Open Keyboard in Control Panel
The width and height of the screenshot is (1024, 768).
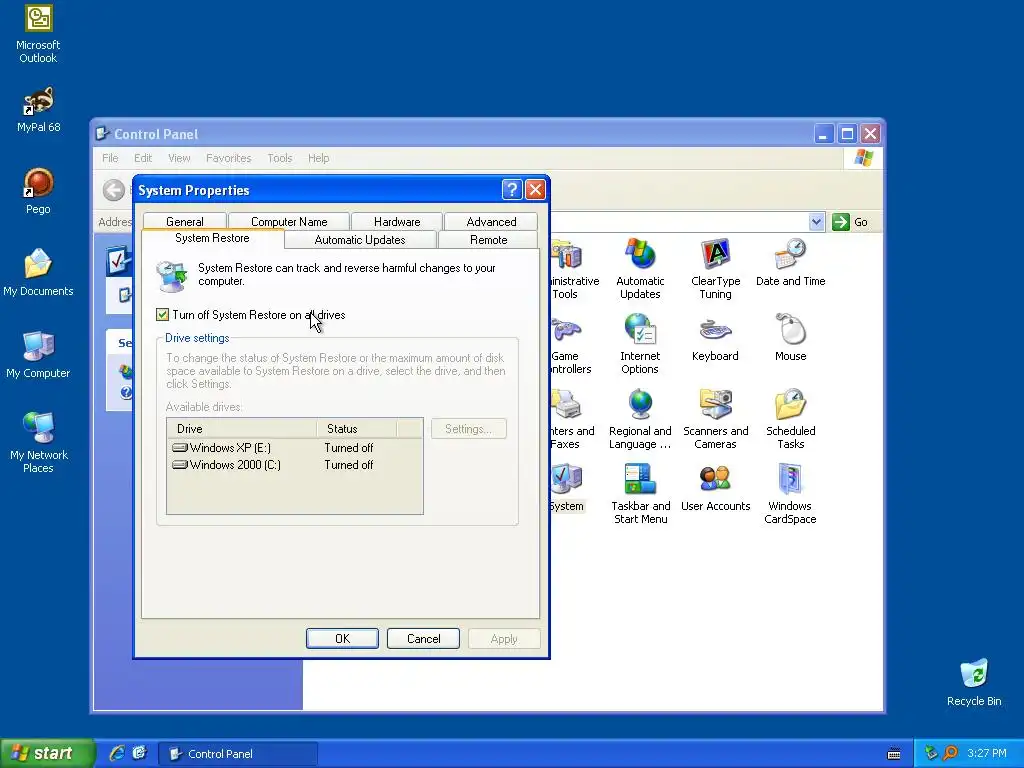(715, 338)
